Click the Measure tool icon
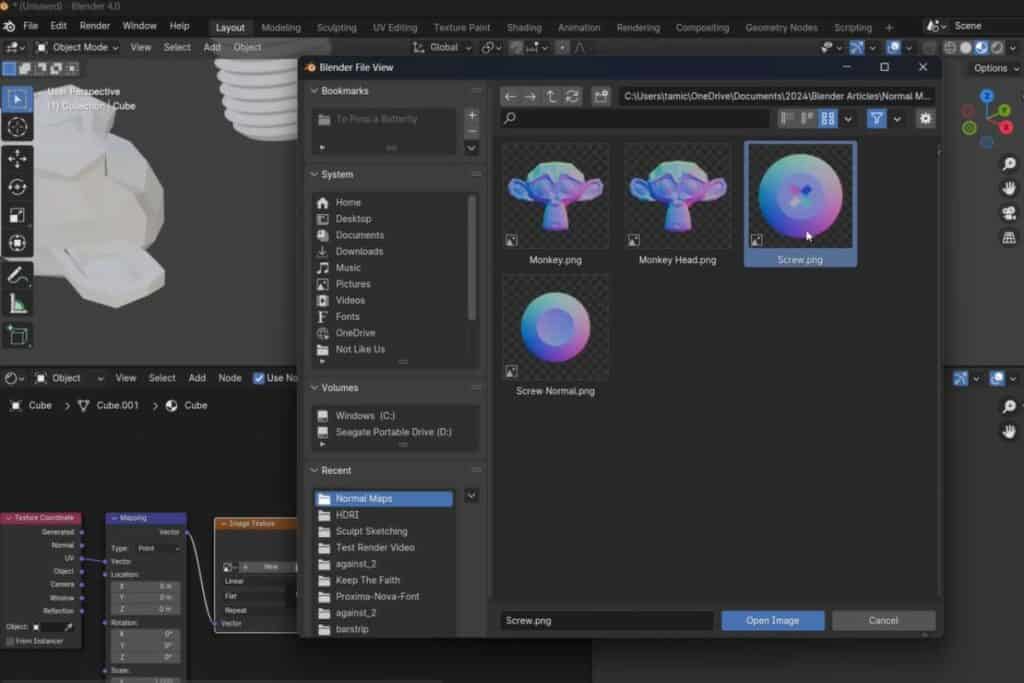The image size is (1024, 683). (x=17, y=304)
